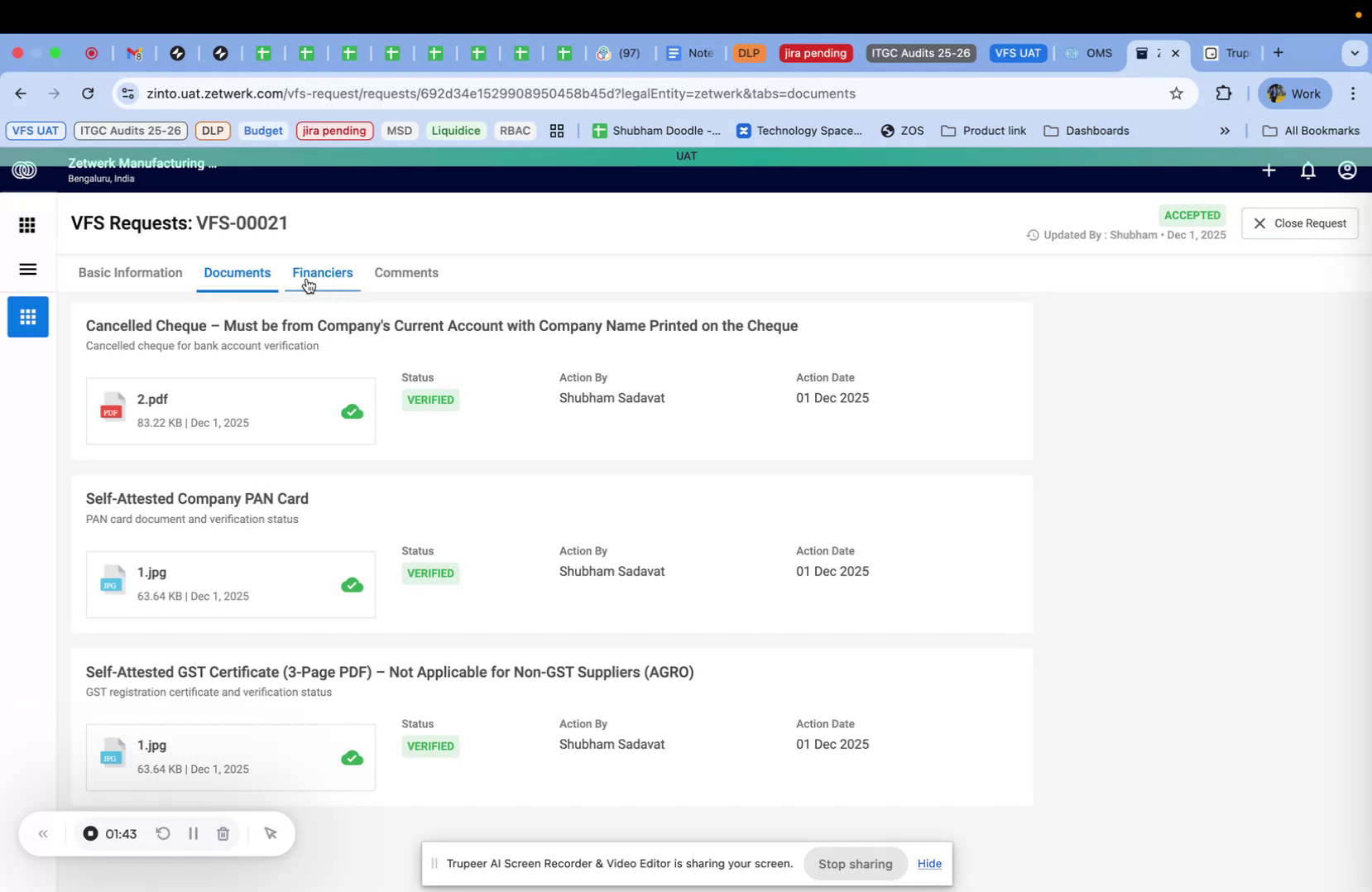Click the PDF file icon for 2.pdf
The image size is (1372, 892).
tap(113, 408)
